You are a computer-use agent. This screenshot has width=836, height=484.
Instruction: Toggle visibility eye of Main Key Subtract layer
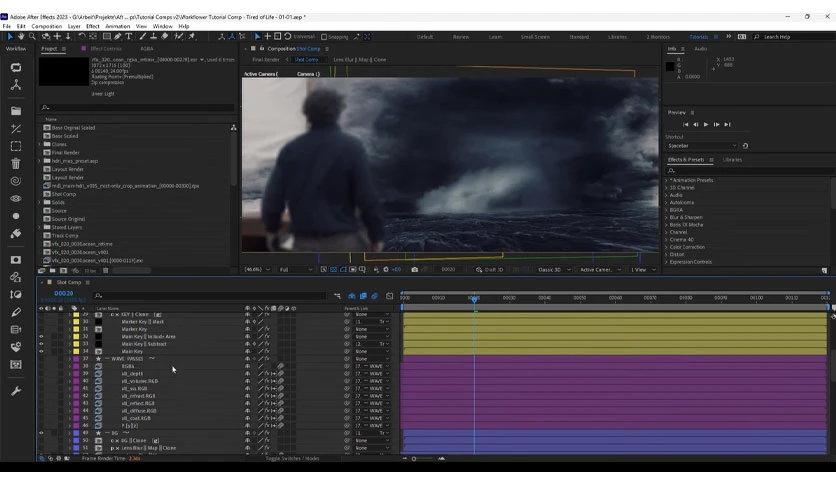tap(41, 344)
